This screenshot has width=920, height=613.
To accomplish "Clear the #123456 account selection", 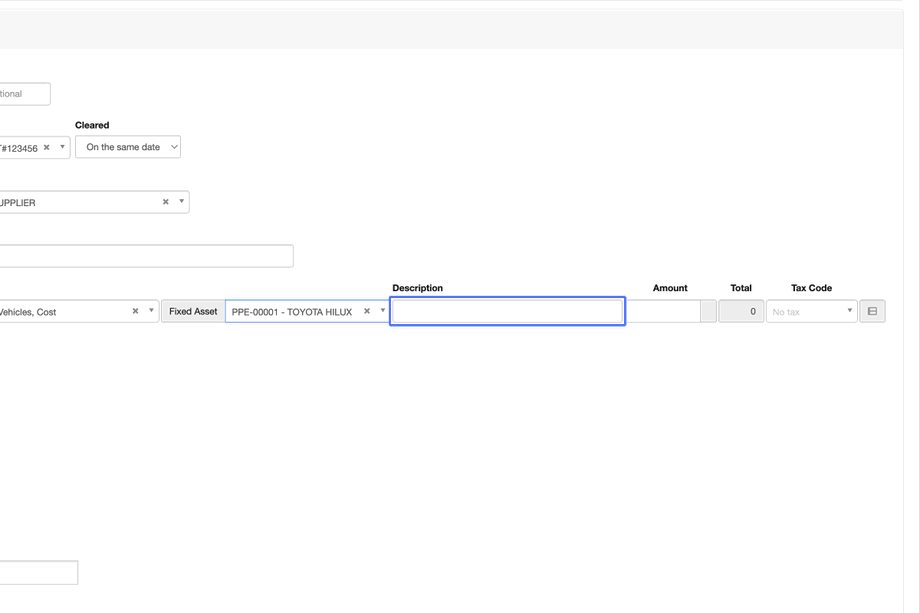I will (x=47, y=148).
